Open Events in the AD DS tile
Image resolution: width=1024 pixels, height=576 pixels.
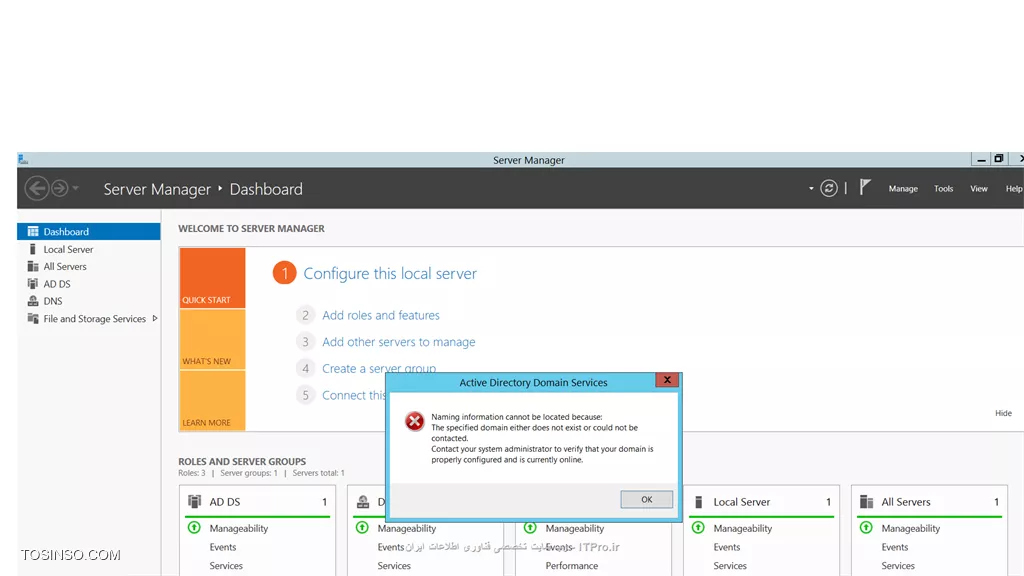(x=223, y=547)
